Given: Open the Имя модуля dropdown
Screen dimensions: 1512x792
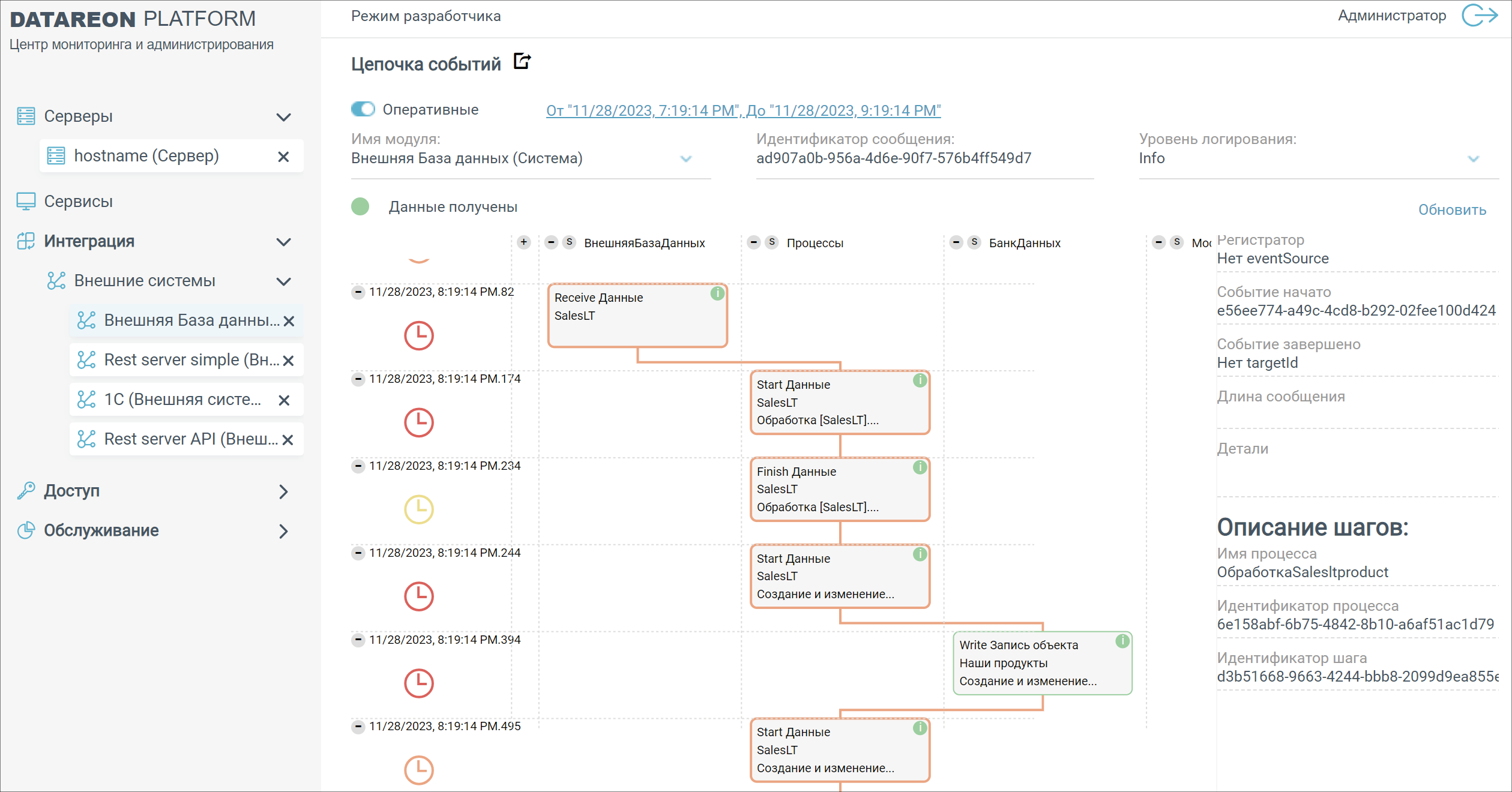Looking at the screenshot, I should pos(685,158).
